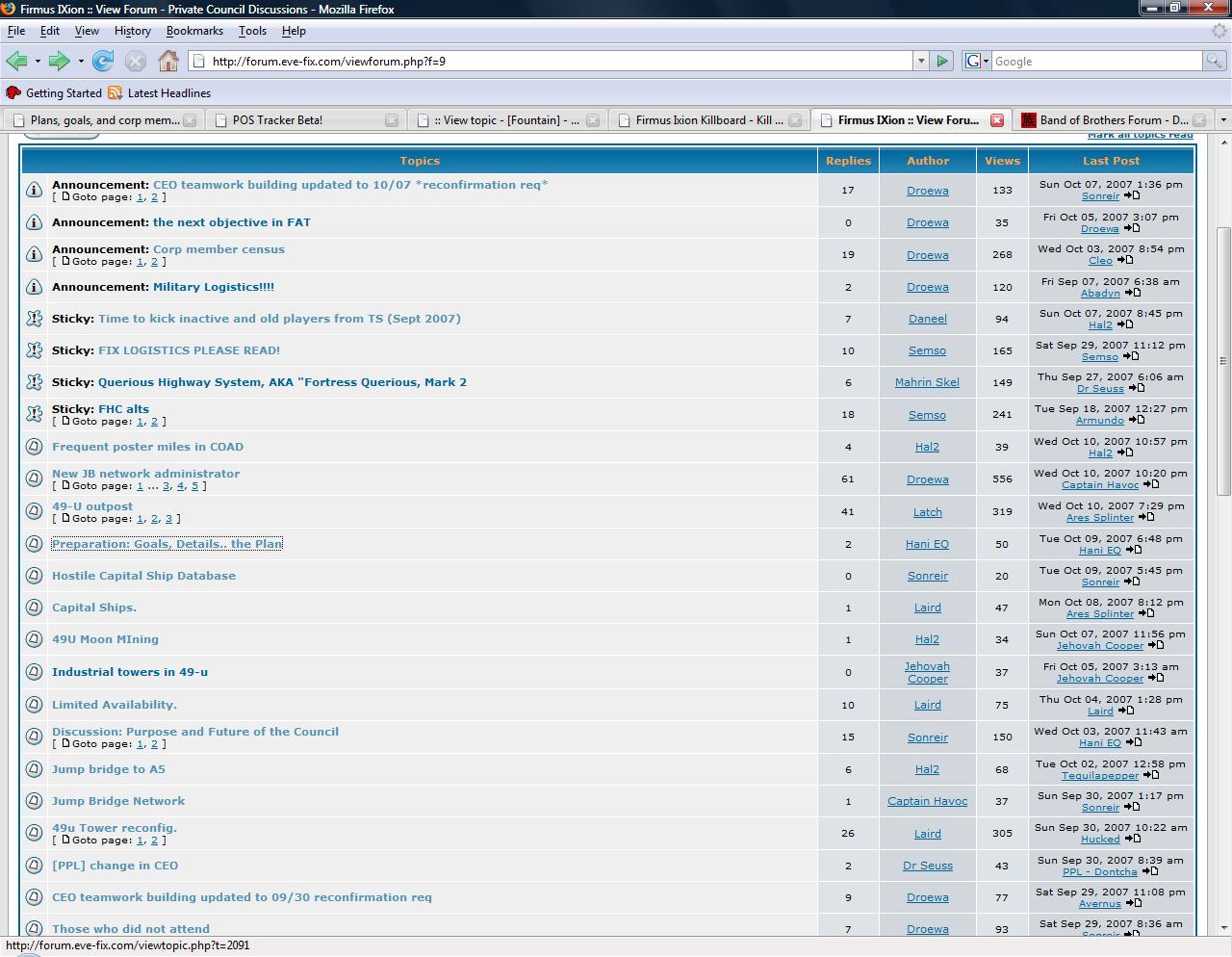Open 'Discussion: Purpose and Future of the Council'

tap(195, 732)
